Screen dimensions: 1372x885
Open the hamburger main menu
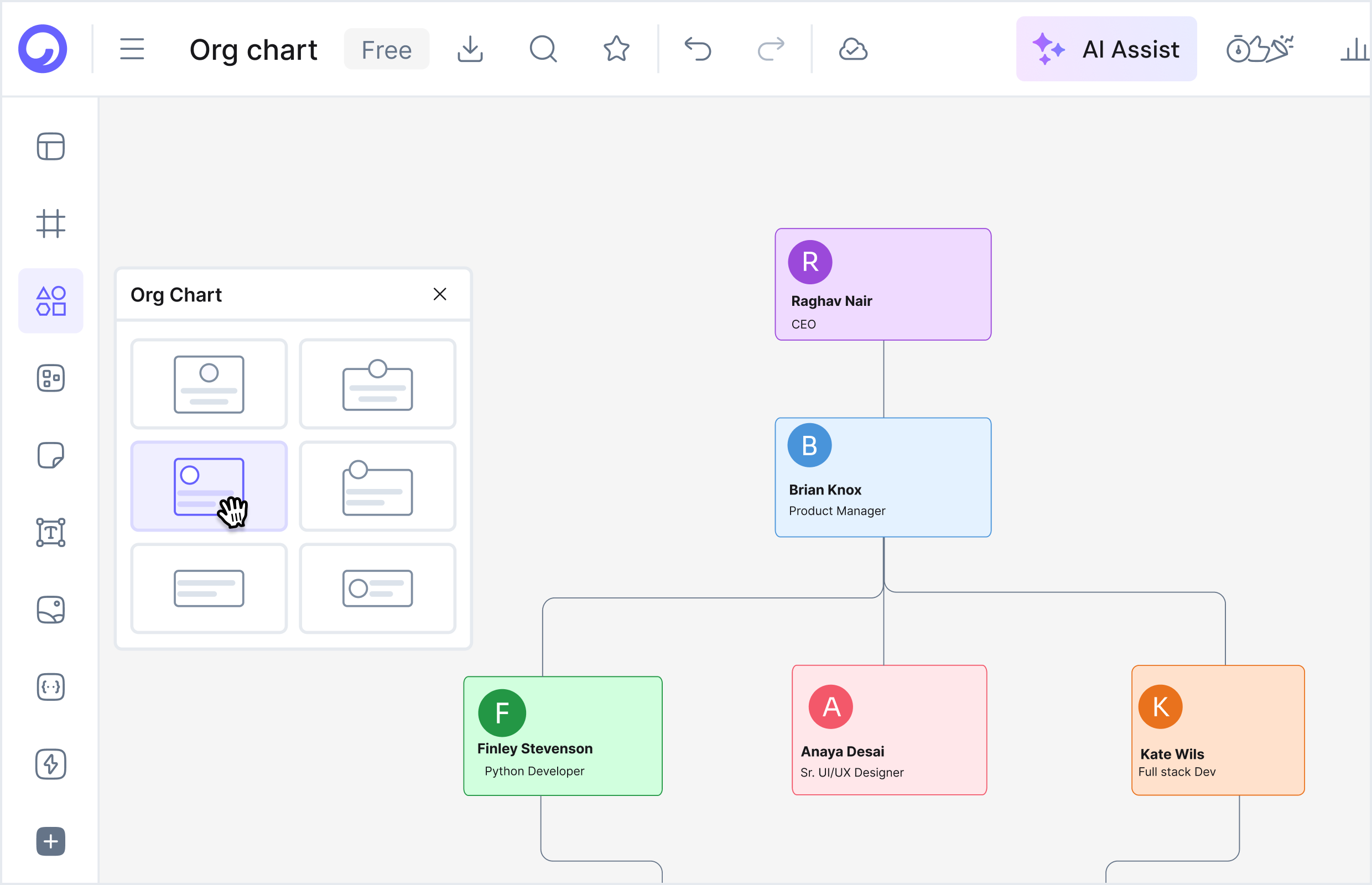132,49
